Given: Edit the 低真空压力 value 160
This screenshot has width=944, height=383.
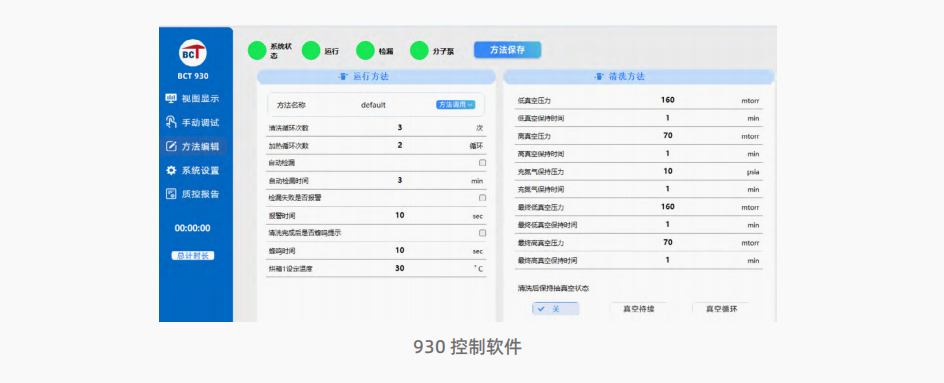Looking at the screenshot, I should 667,100.
